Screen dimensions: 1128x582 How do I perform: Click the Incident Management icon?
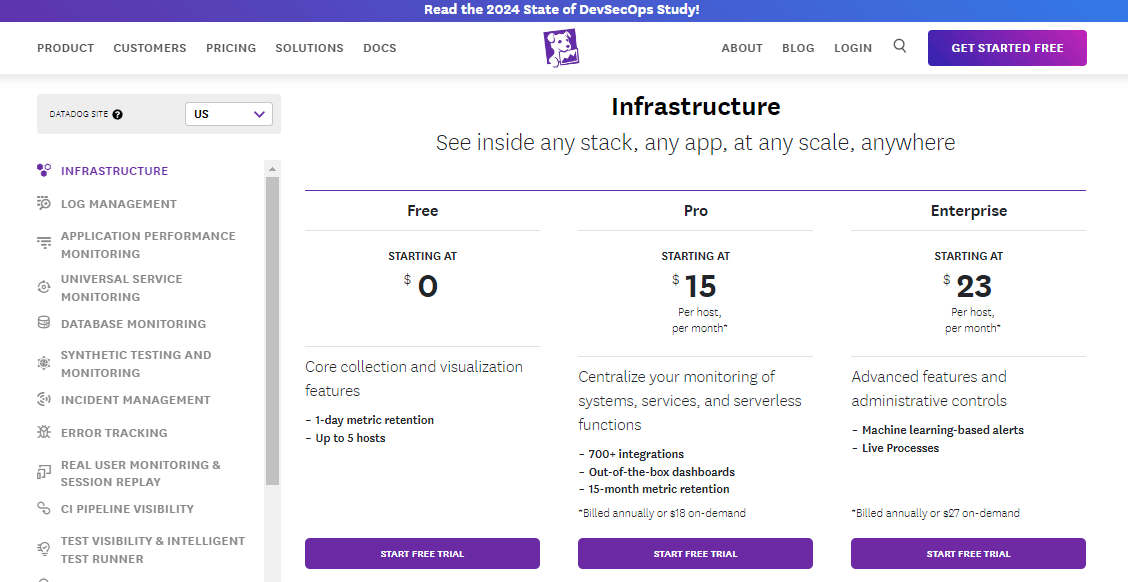coord(44,399)
